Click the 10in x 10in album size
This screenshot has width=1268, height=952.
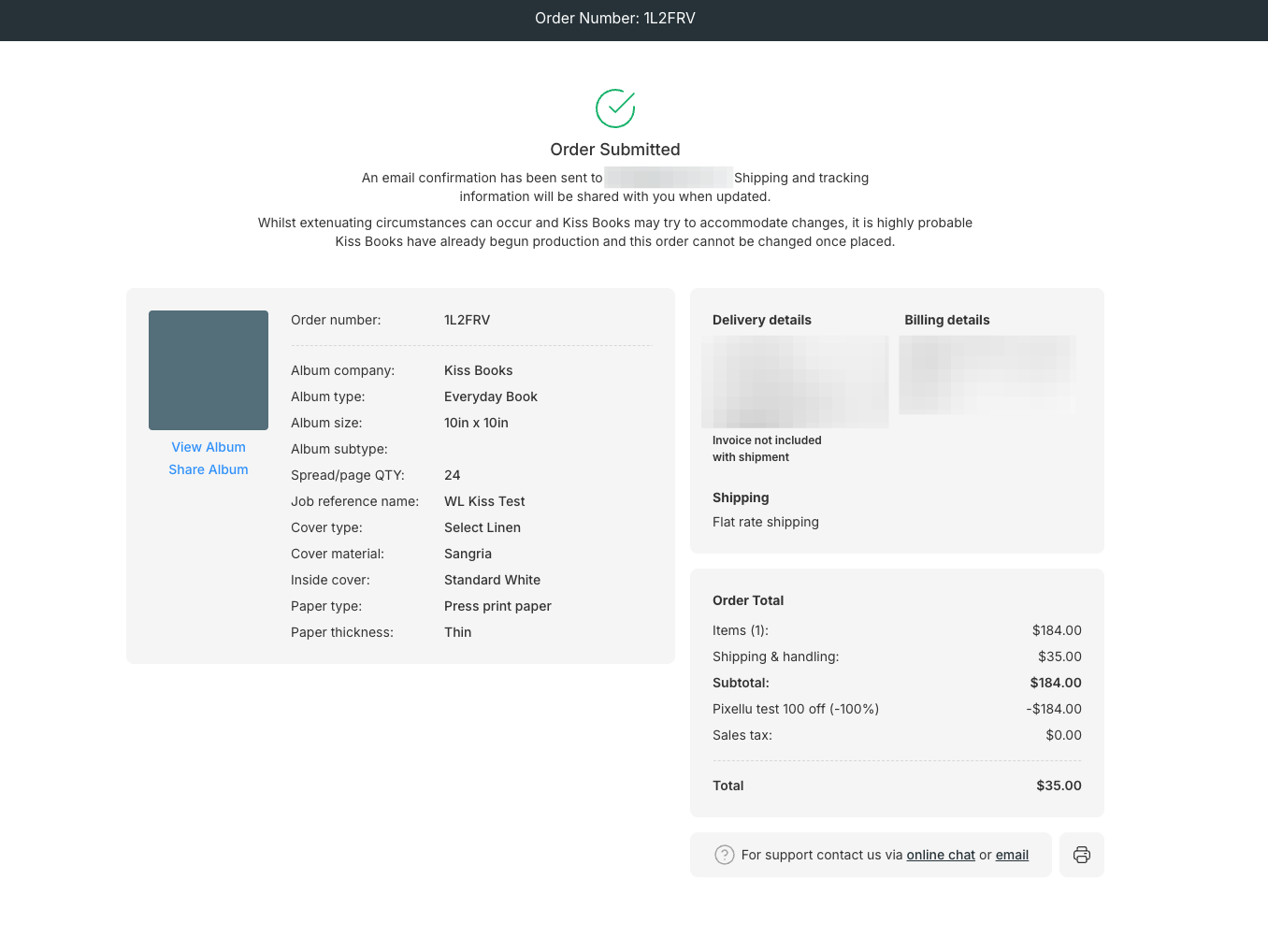(x=477, y=423)
